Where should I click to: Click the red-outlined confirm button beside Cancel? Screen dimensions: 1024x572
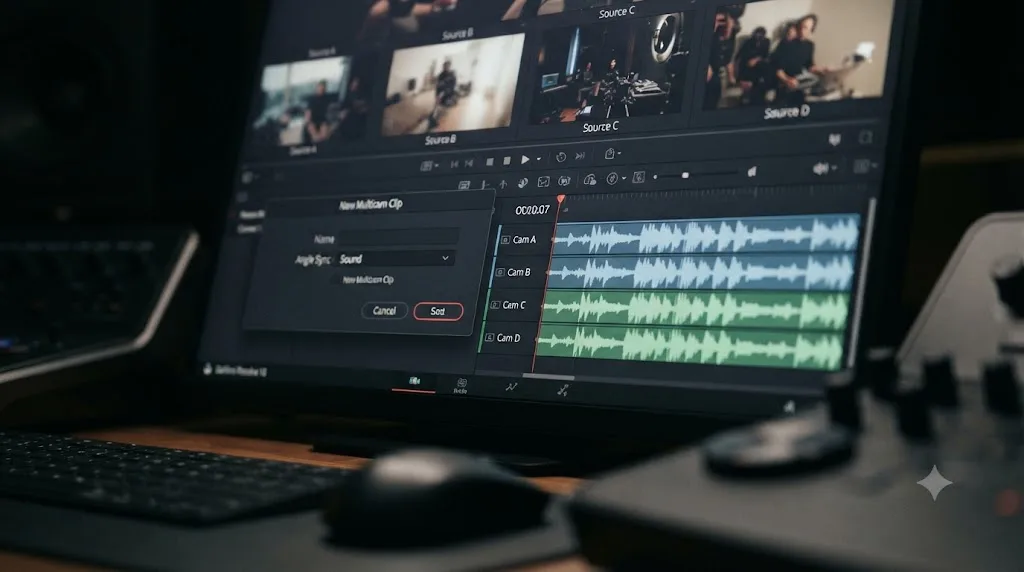(438, 311)
